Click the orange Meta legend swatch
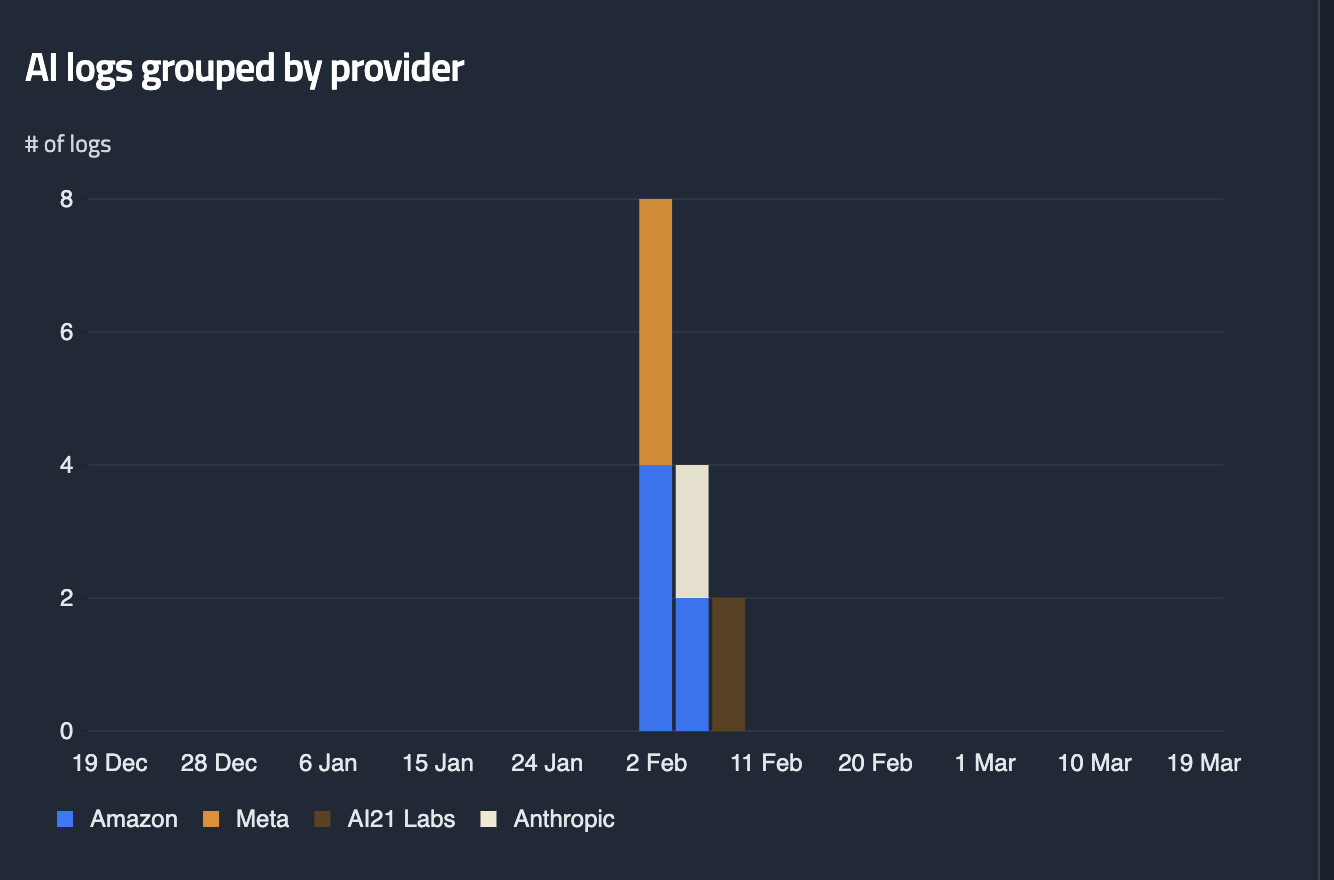1334x880 pixels. coord(211,819)
